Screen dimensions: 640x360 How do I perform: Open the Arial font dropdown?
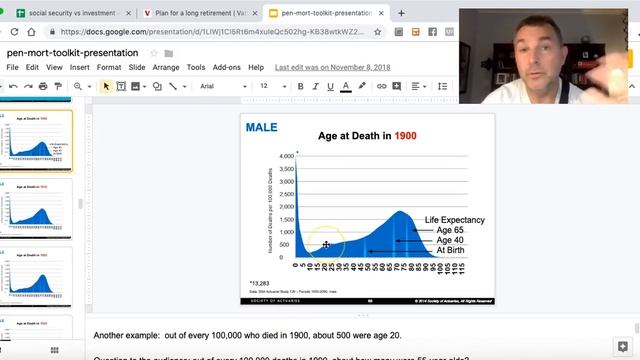point(223,86)
